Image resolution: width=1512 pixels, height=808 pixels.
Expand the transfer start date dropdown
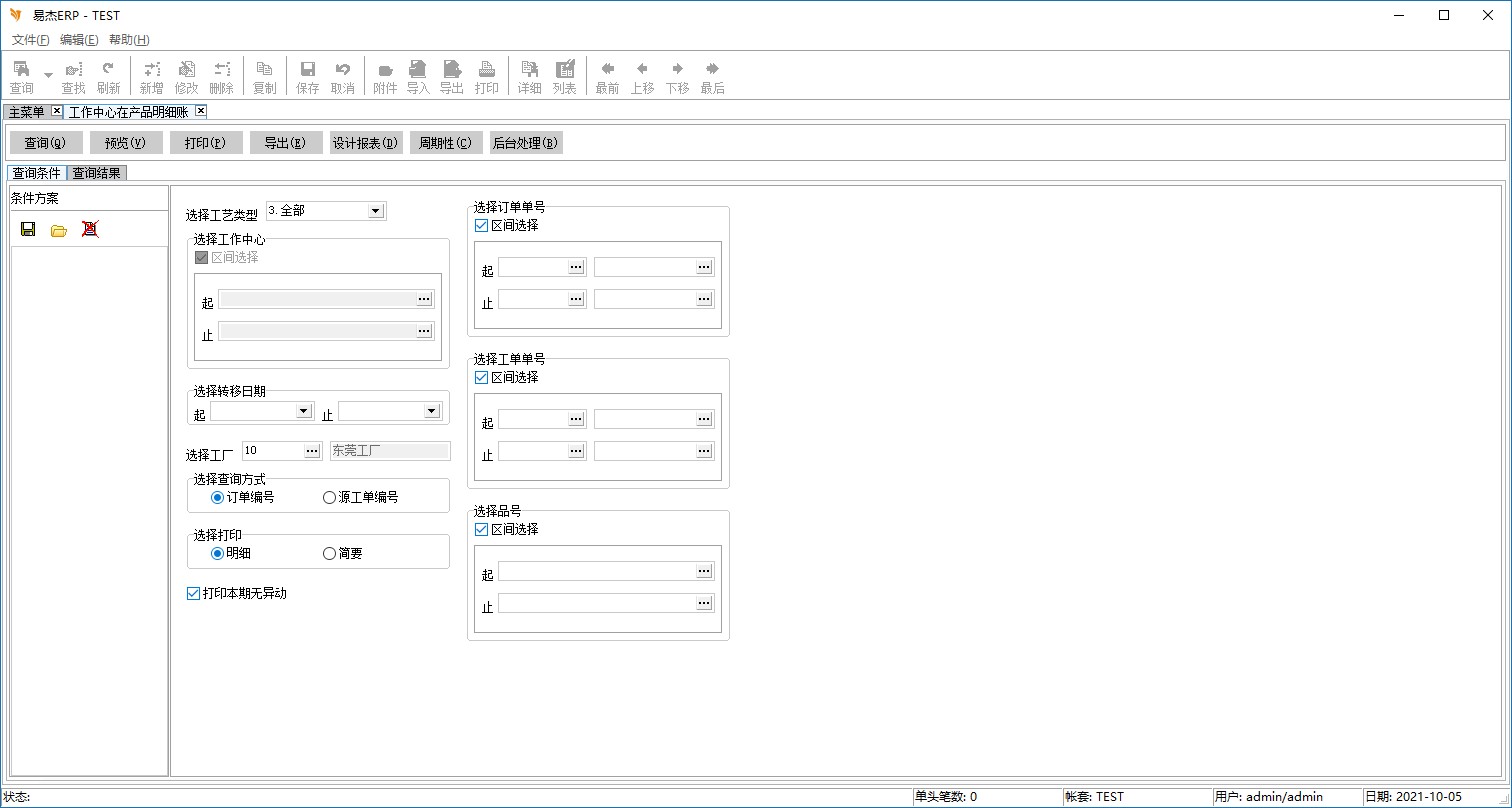click(x=304, y=411)
